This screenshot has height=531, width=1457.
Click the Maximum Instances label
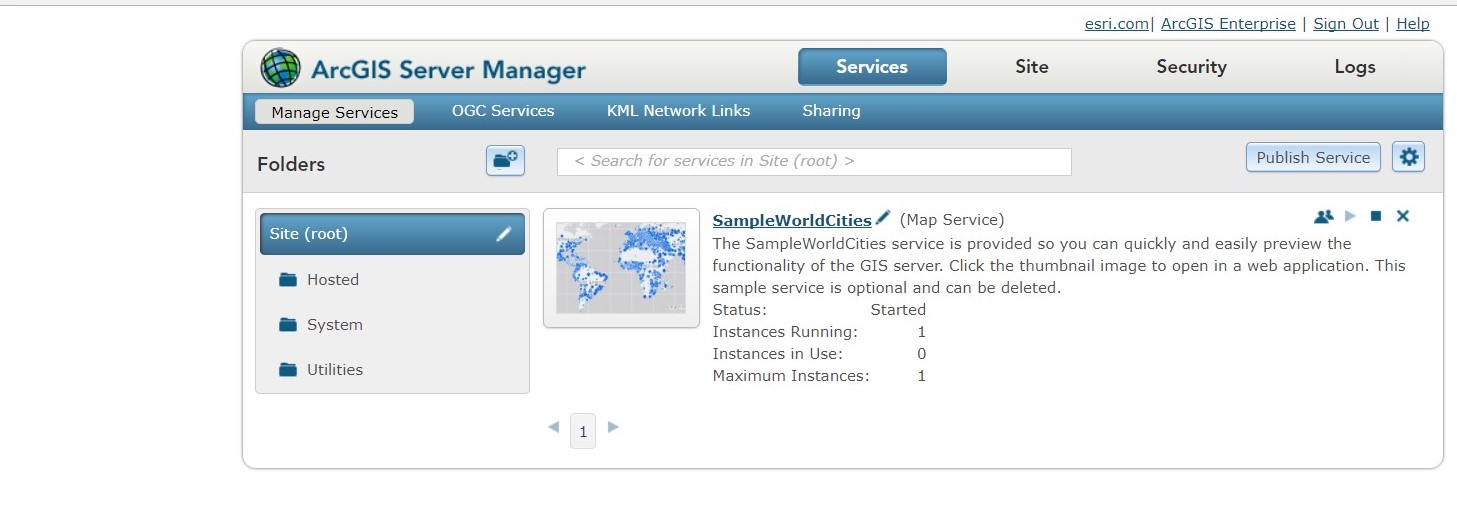pyautogui.click(x=791, y=376)
